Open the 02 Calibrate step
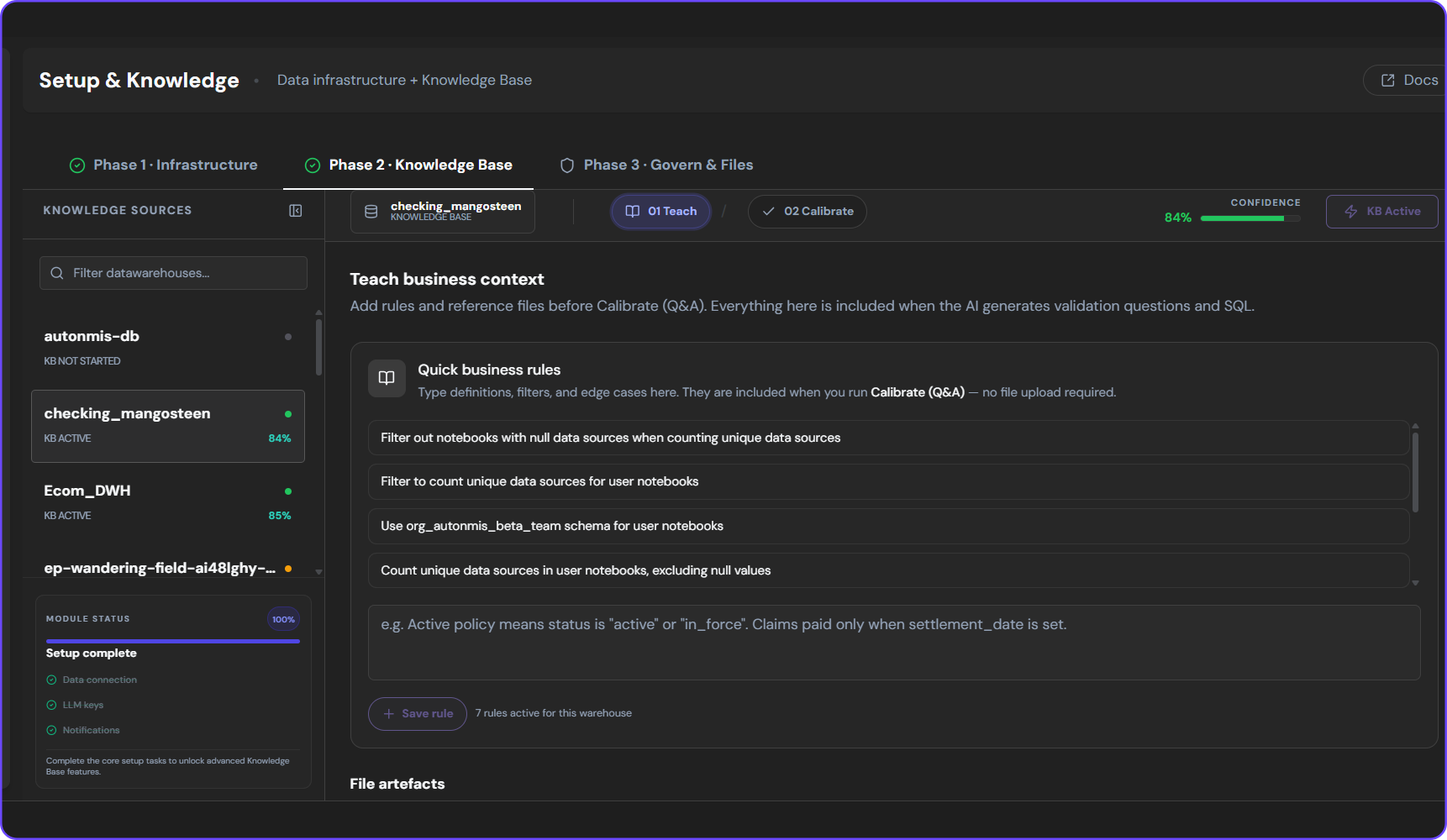Image resolution: width=1447 pixels, height=840 pixels. point(807,212)
